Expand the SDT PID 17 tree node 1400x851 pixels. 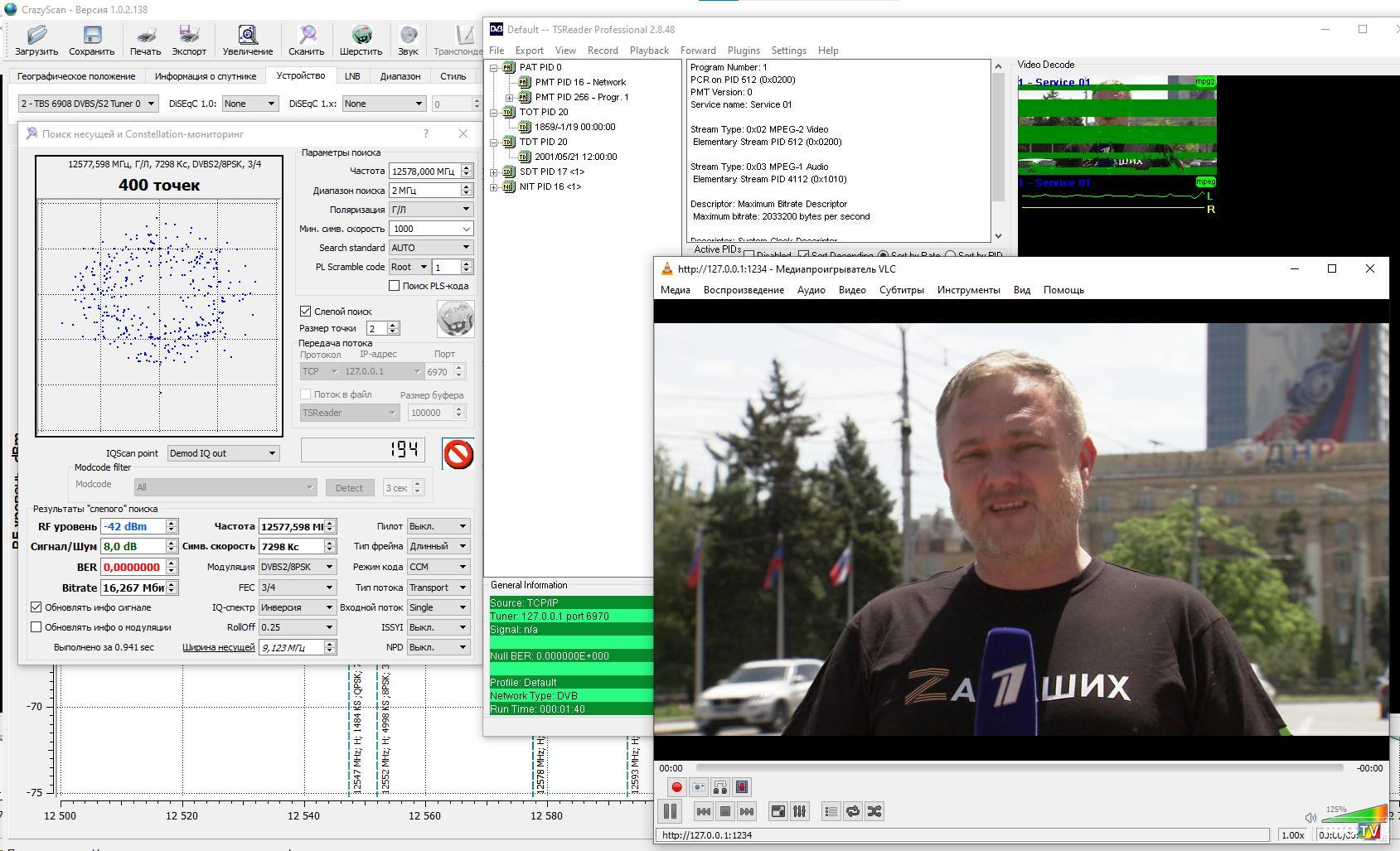click(494, 172)
